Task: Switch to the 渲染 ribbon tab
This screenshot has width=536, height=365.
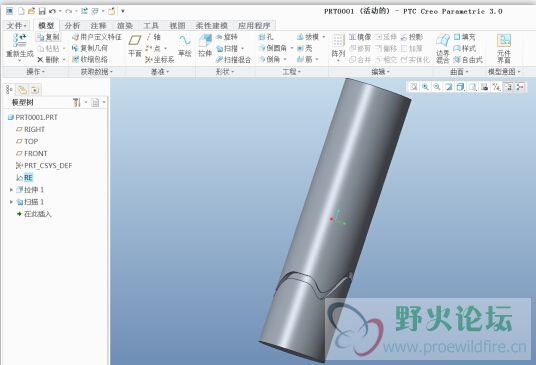Action: pyautogui.click(x=125, y=25)
